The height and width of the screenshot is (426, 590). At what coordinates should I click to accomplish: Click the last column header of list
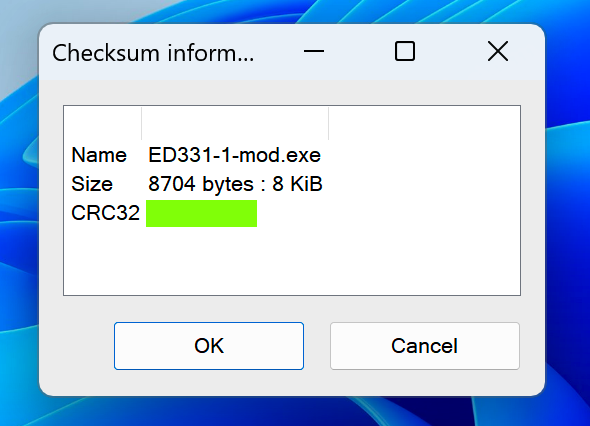pyautogui.click(x=424, y=123)
